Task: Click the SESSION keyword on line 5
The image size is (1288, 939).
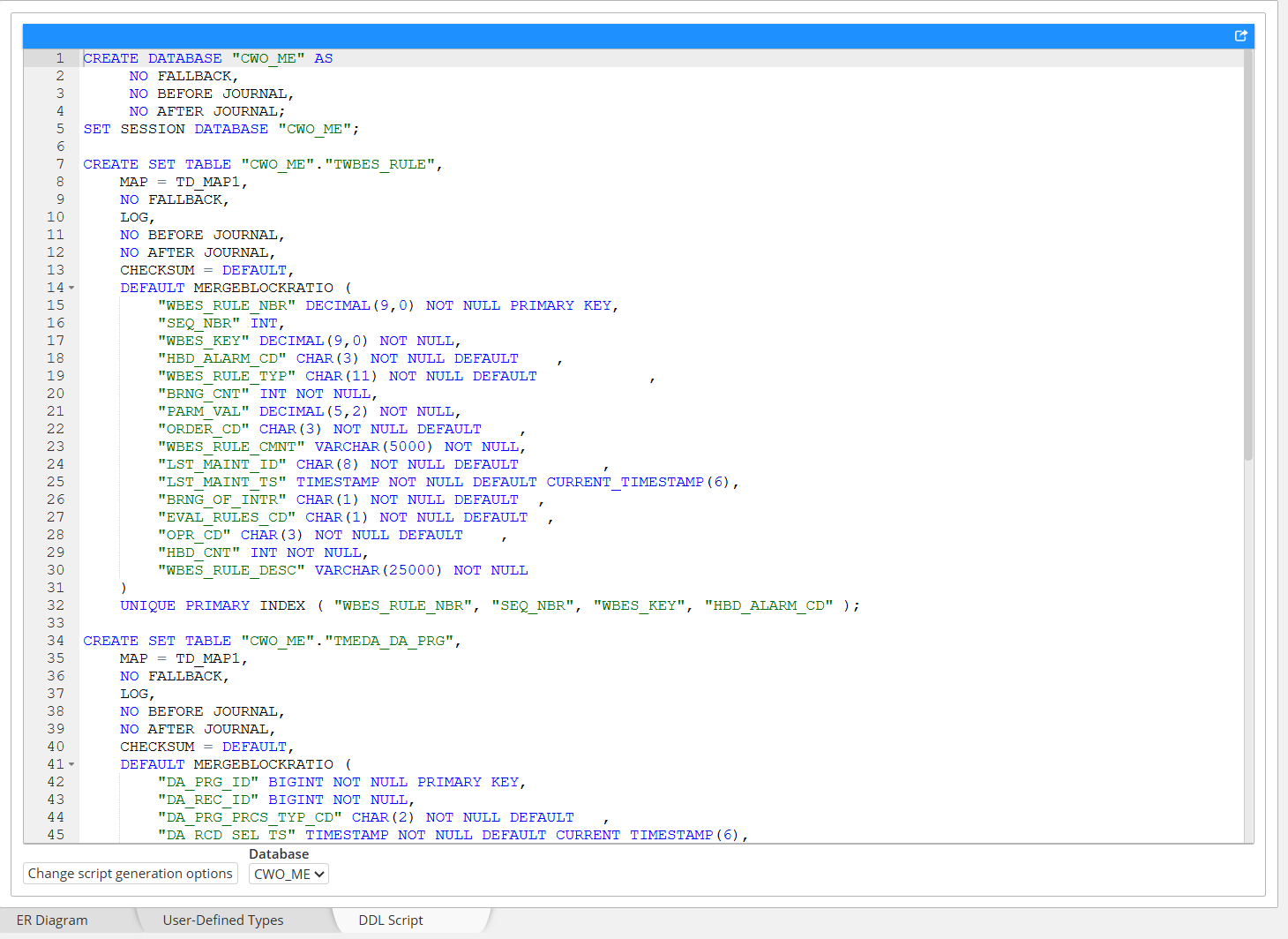Action: (x=153, y=129)
